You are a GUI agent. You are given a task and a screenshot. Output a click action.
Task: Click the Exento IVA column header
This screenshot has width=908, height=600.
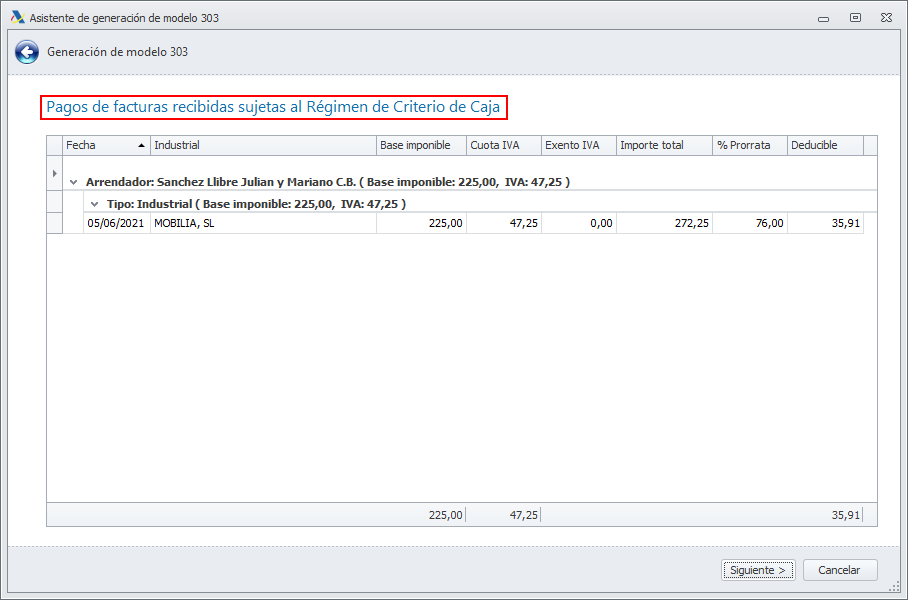[579, 145]
